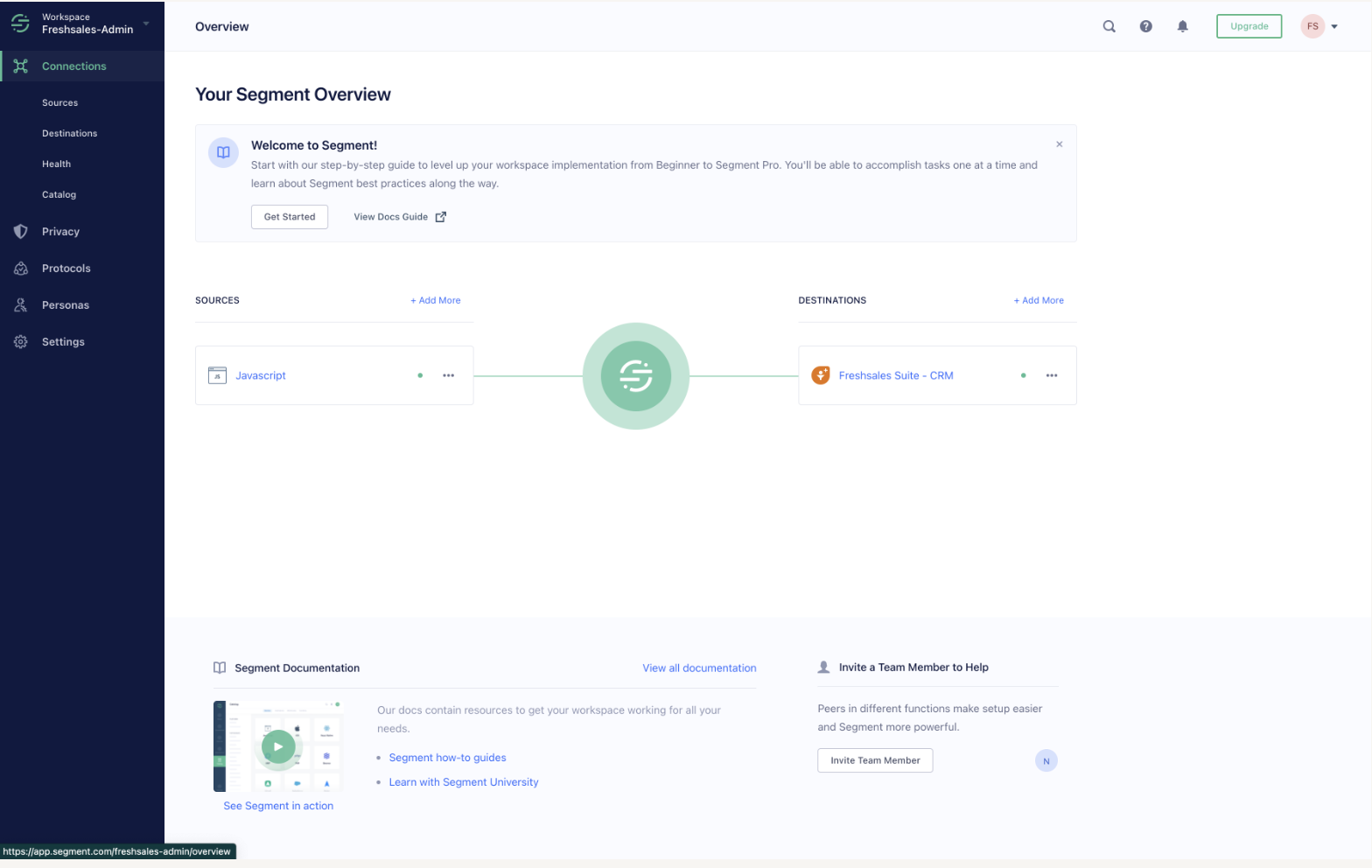Open the Javascript source options menu
The height and width of the screenshot is (868, 1372).
click(449, 375)
